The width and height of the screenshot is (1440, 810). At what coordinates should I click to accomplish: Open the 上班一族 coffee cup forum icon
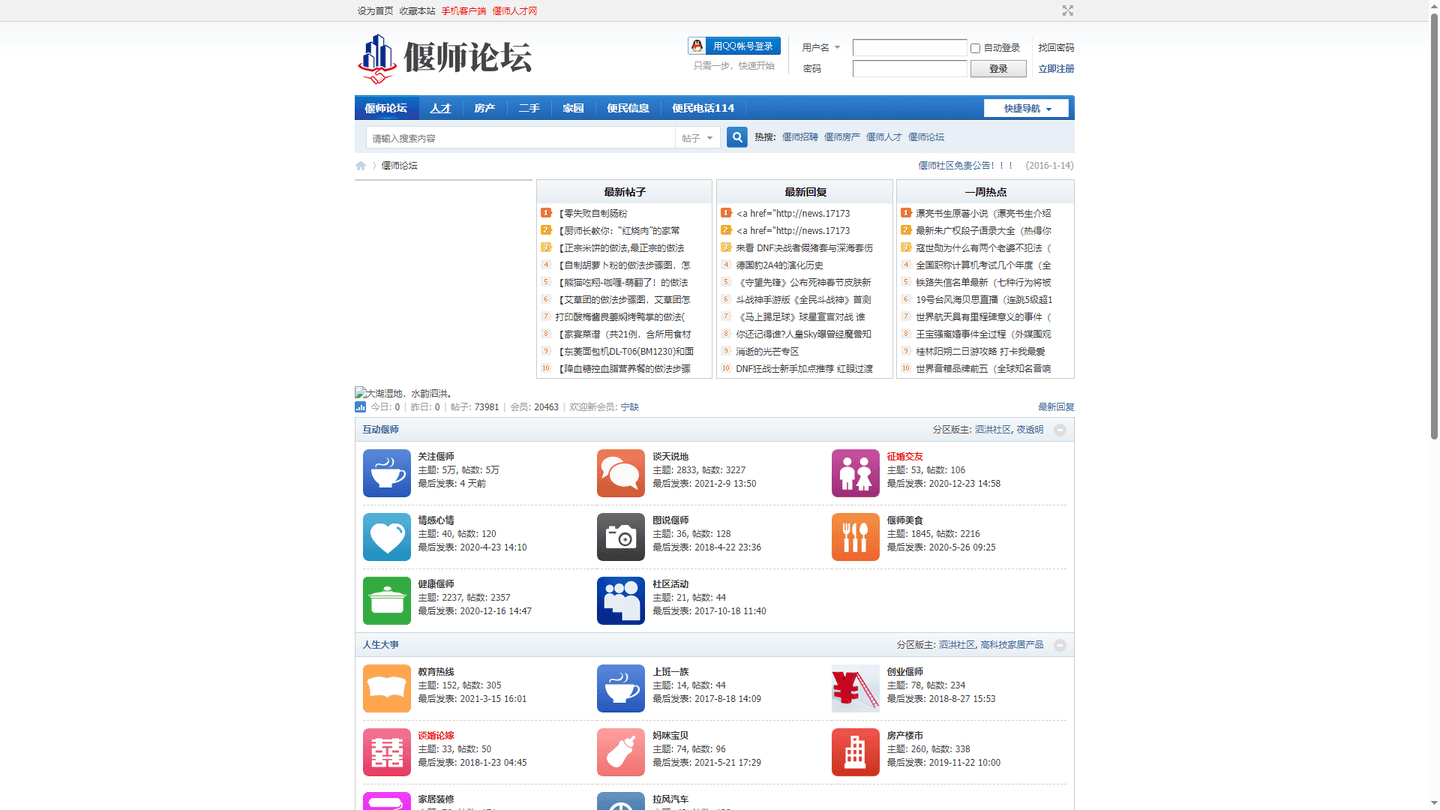pyautogui.click(x=621, y=689)
